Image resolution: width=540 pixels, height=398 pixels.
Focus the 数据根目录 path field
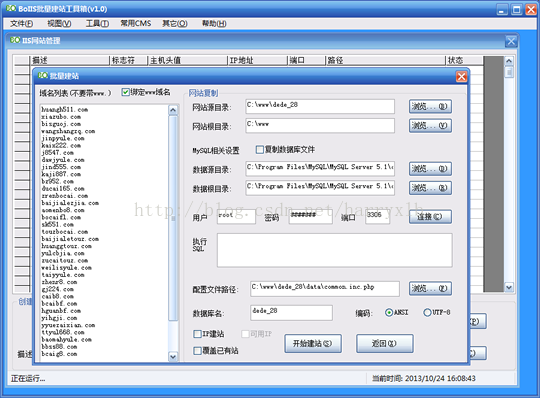click(x=320, y=188)
